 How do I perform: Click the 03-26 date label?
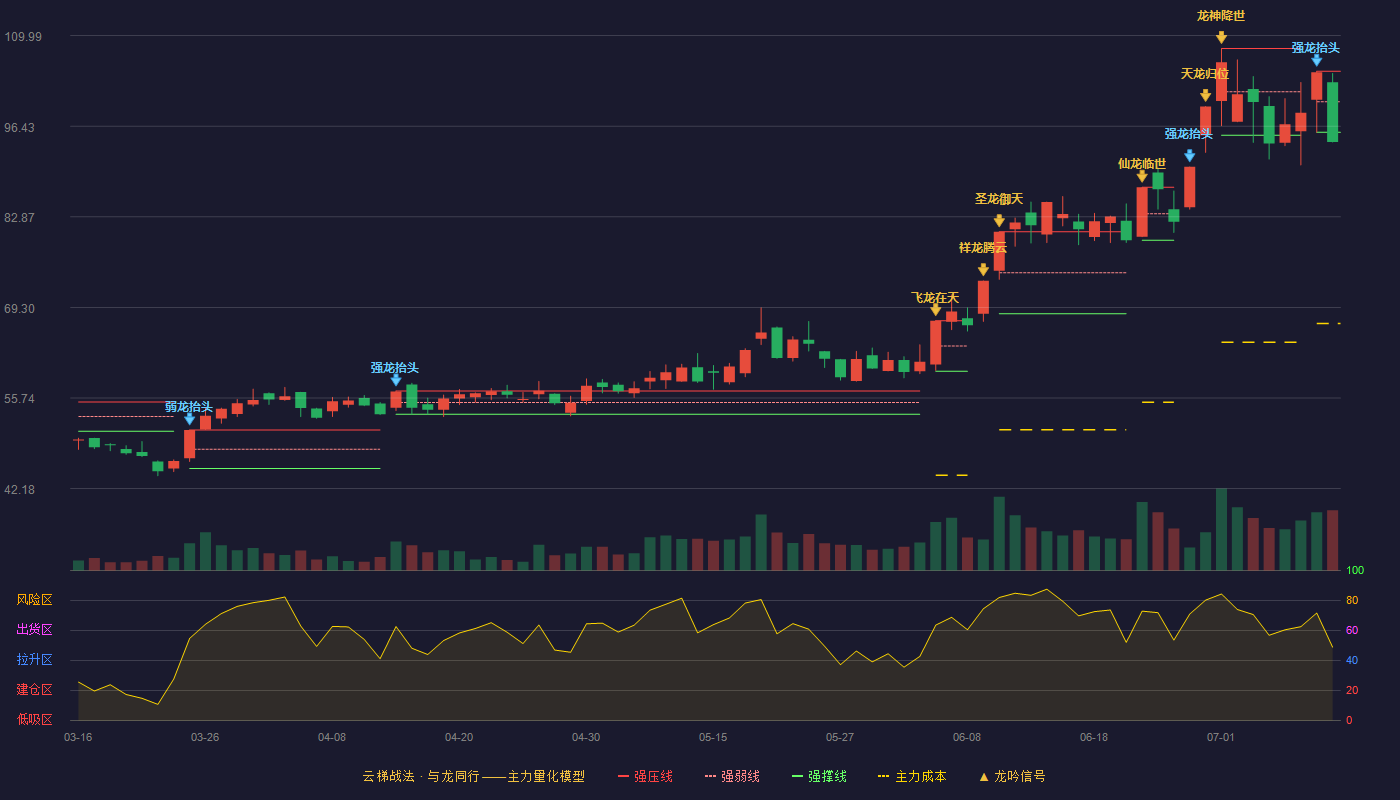[205, 737]
